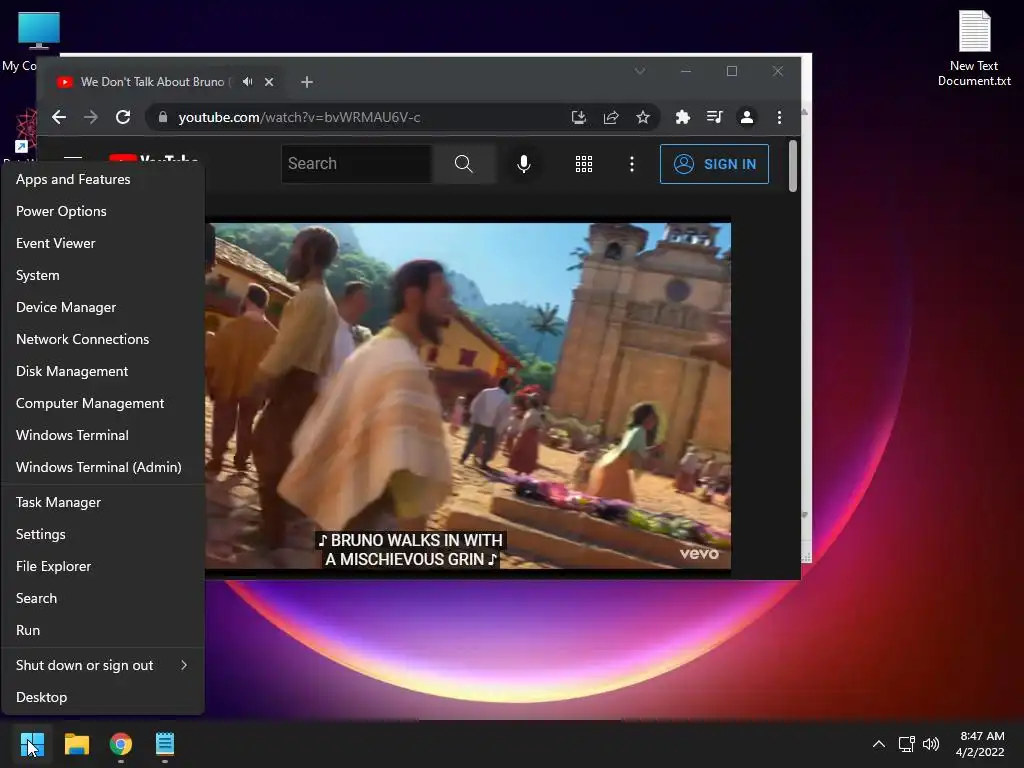This screenshot has width=1024, height=768.
Task: Click the vevo logo on the video
Action: pos(699,554)
